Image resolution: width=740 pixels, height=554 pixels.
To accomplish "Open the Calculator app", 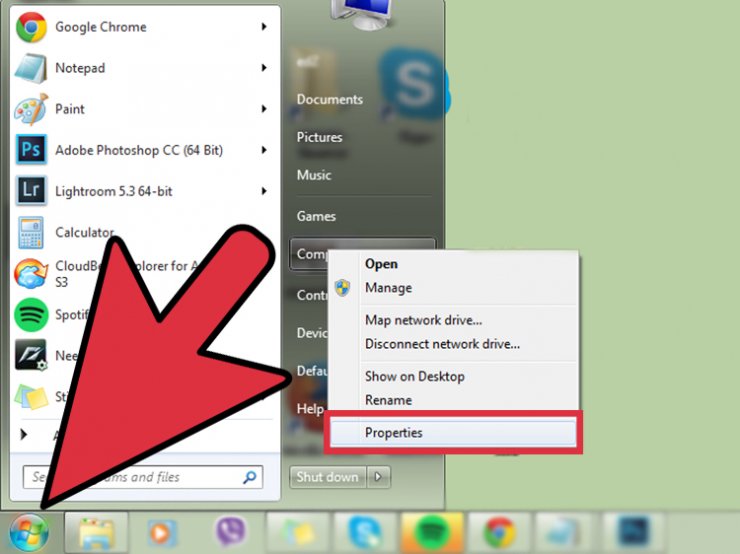I will [84, 232].
